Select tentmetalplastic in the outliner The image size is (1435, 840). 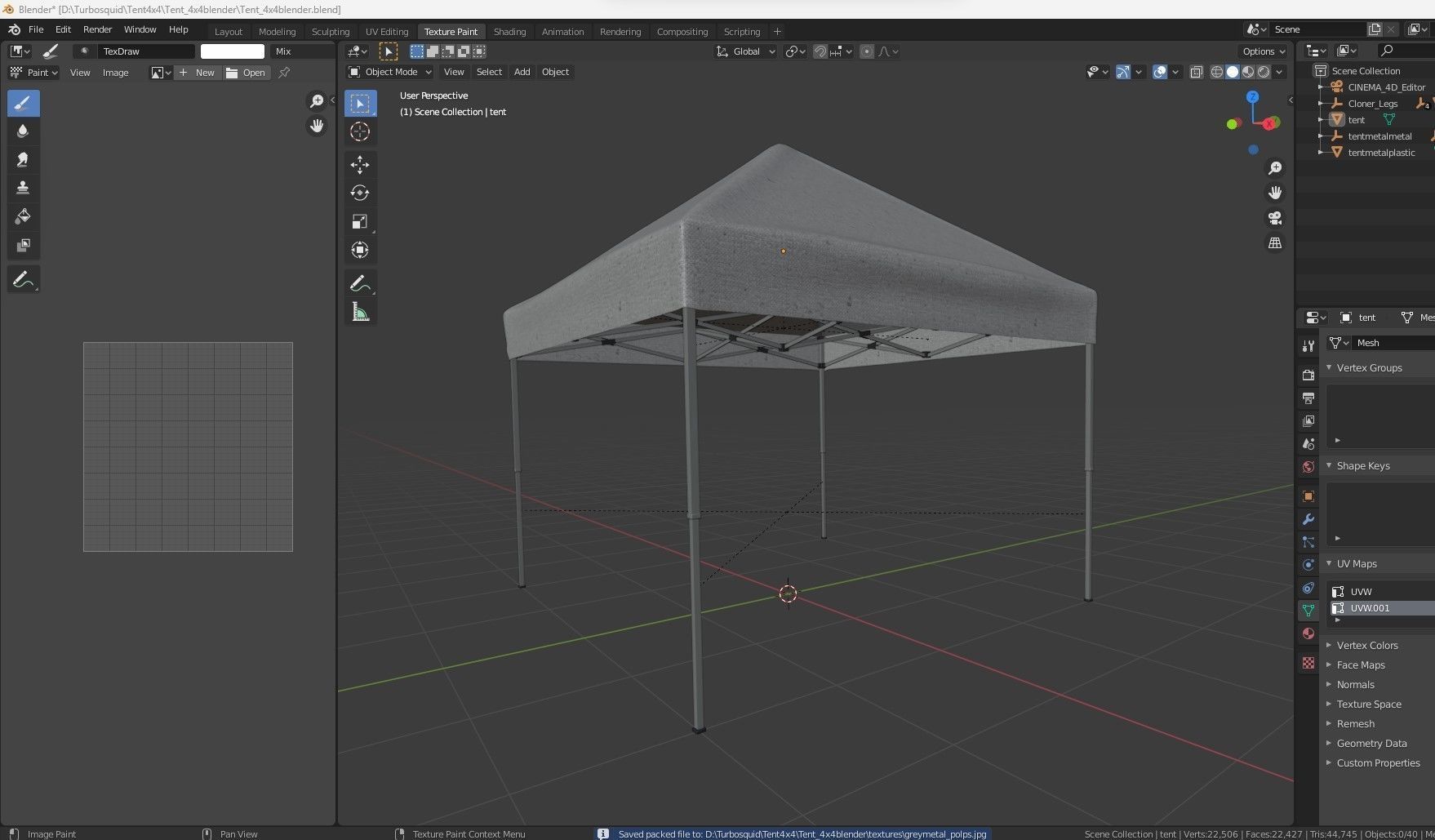(1381, 153)
